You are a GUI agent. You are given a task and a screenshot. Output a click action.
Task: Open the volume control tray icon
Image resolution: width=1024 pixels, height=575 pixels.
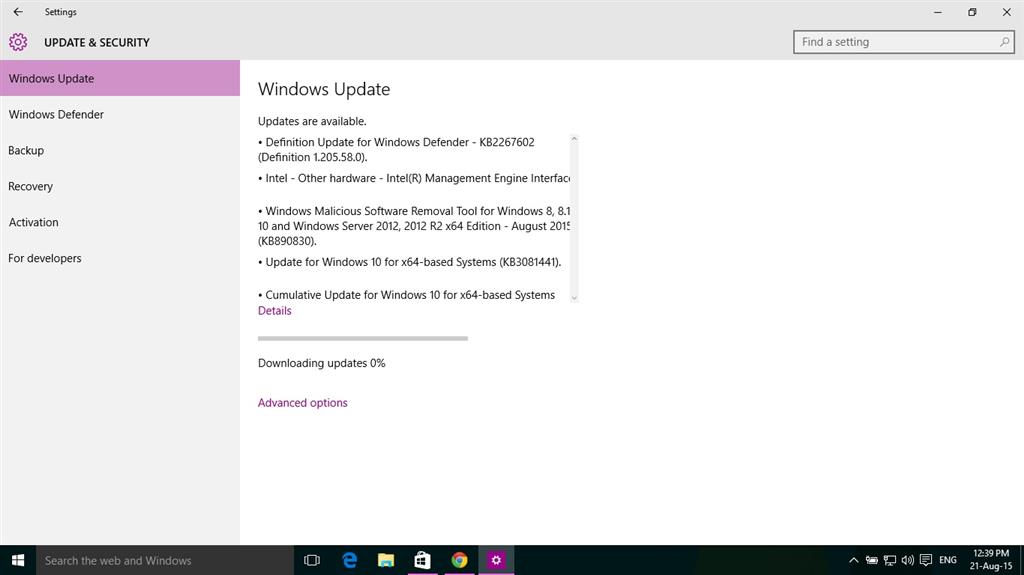click(908, 560)
